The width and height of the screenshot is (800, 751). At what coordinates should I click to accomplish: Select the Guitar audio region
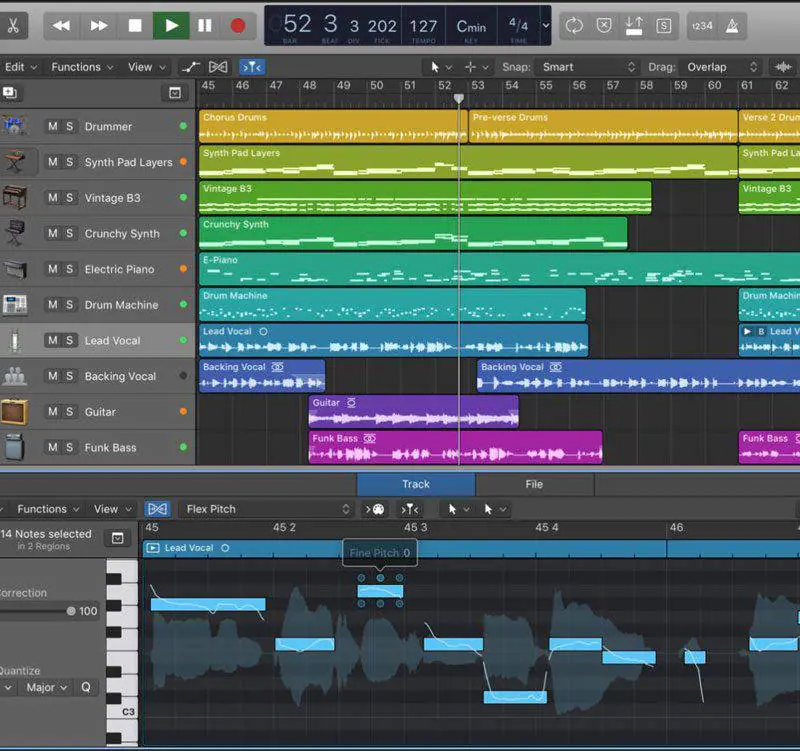[x=413, y=412]
